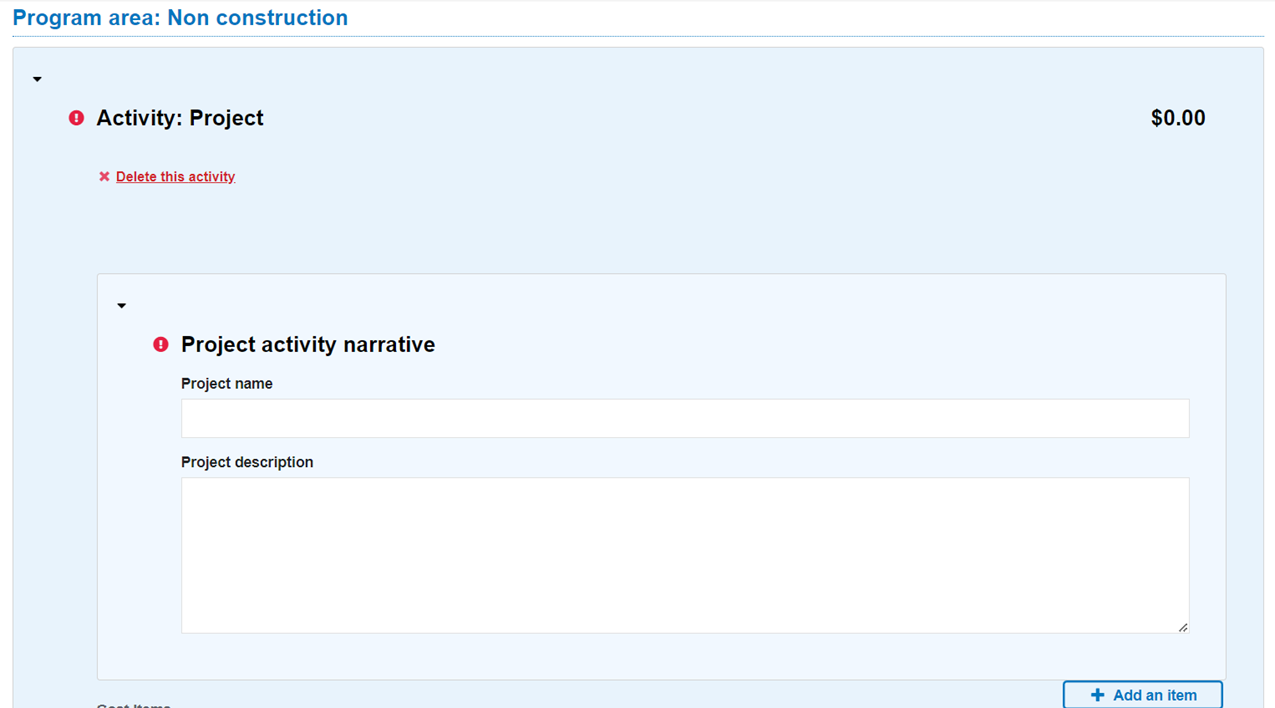
Task: Click the error icon beside Activity: Project
Action: pos(76,118)
